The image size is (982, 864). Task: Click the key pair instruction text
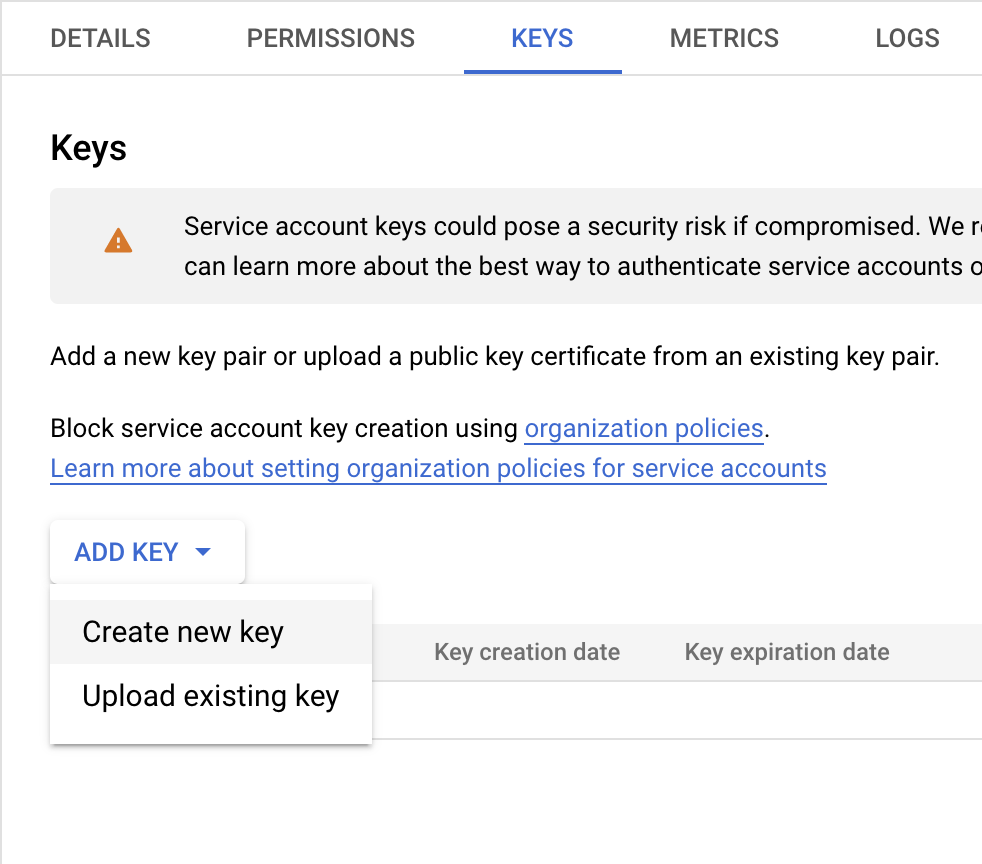[494, 356]
